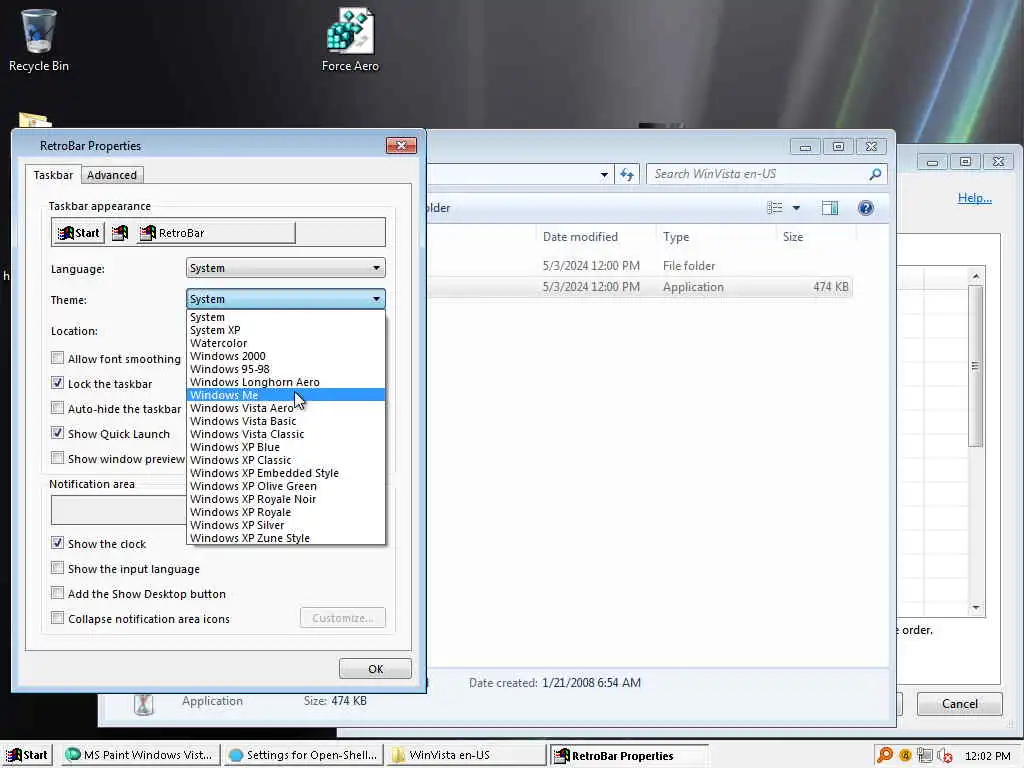The height and width of the screenshot is (768, 1024).
Task: Click the orange shield tray icon
Action: point(905,755)
